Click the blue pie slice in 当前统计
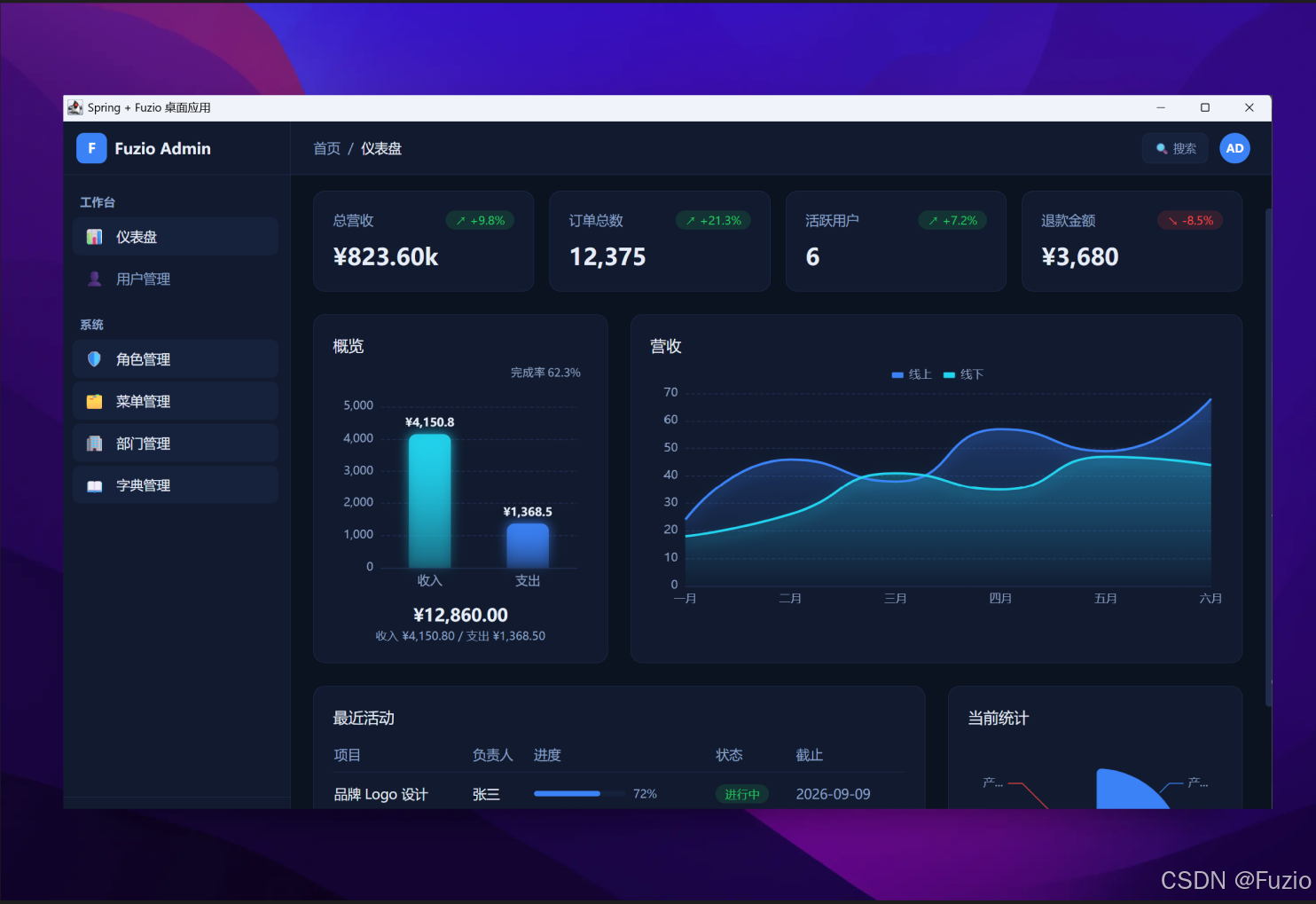 click(1126, 791)
